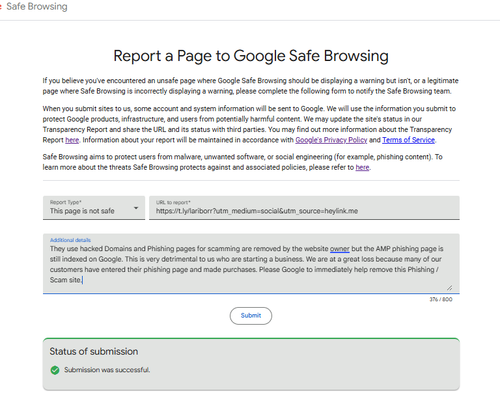Open the Report Type dropdown
The image size is (500, 400).
point(94,208)
